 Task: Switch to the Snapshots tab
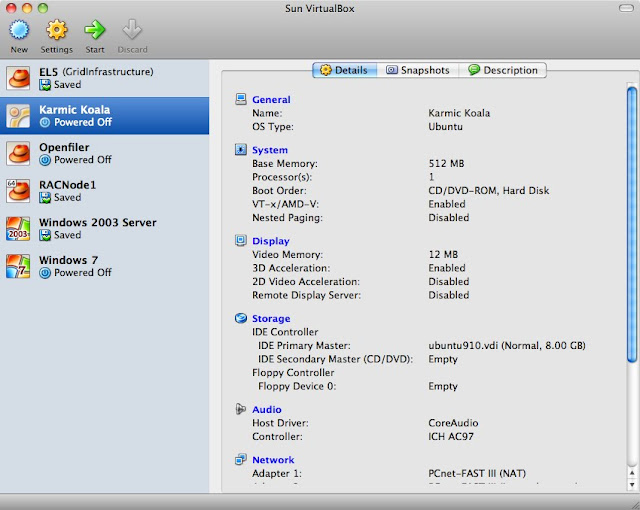pyautogui.click(x=418, y=70)
